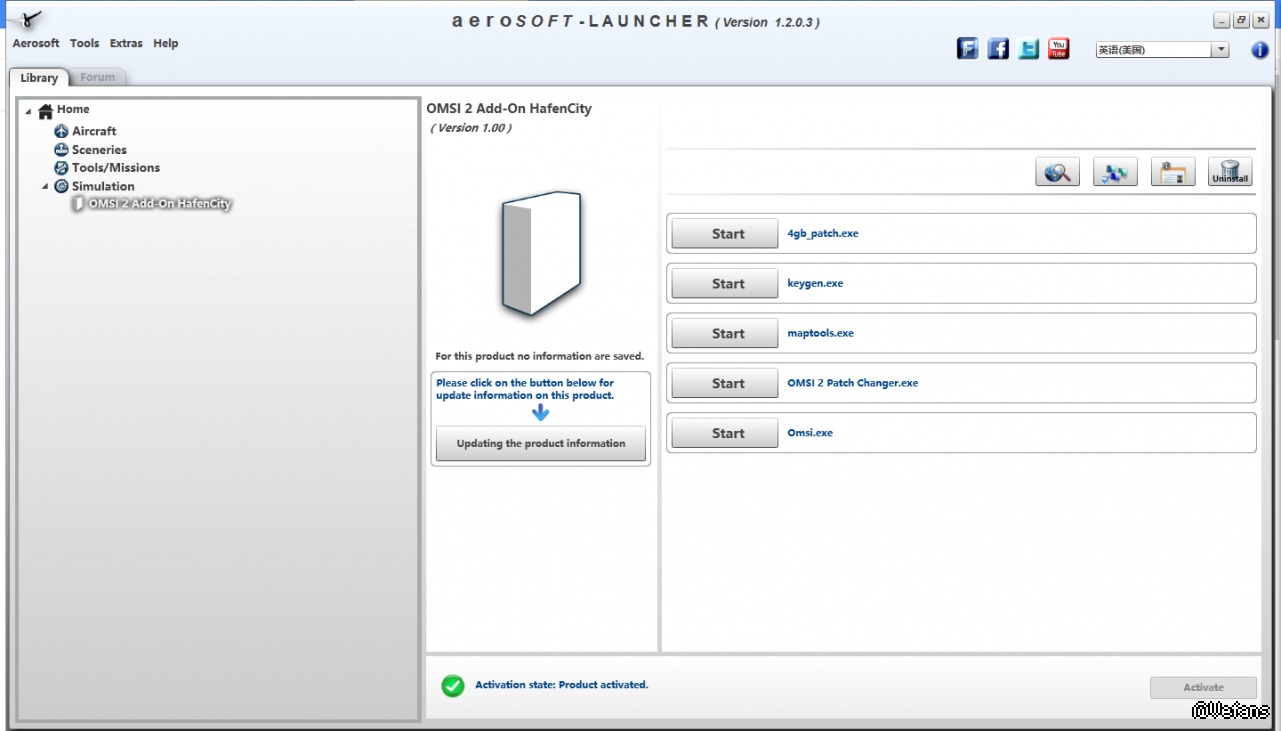Click the globe with magnifier search button
1281x731 pixels.
click(x=1058, y=172)
